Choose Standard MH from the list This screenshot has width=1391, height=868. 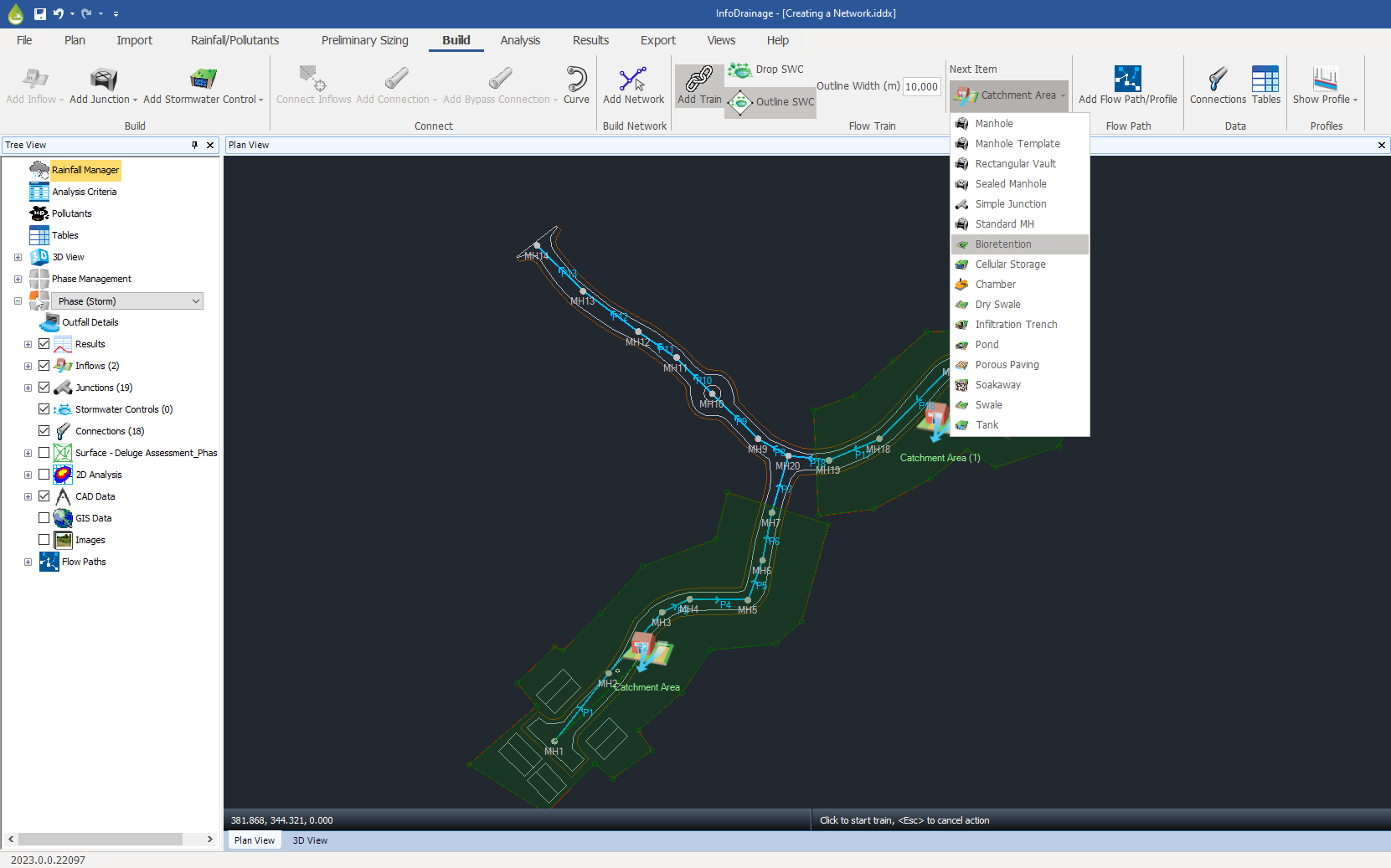click(1020, 224)
